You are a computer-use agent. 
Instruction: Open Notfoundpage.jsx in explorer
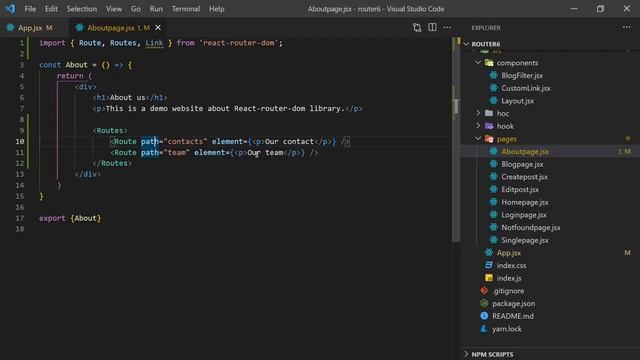(531, 227)
